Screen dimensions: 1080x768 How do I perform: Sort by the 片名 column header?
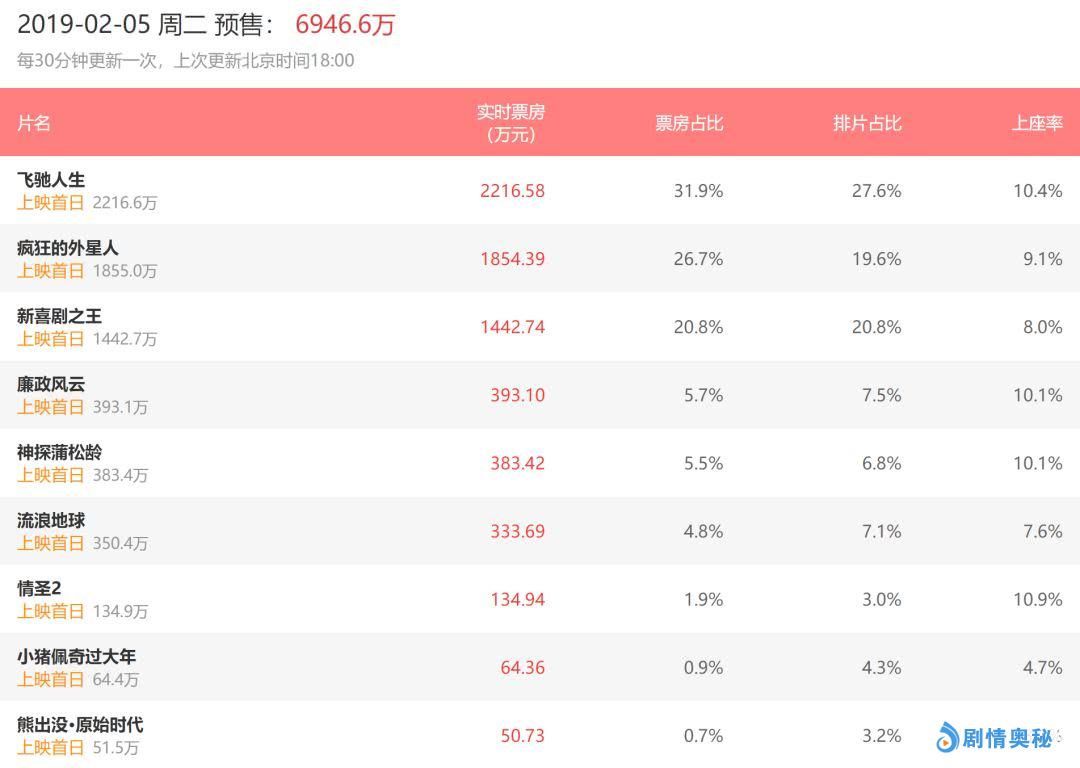point(34,123)
